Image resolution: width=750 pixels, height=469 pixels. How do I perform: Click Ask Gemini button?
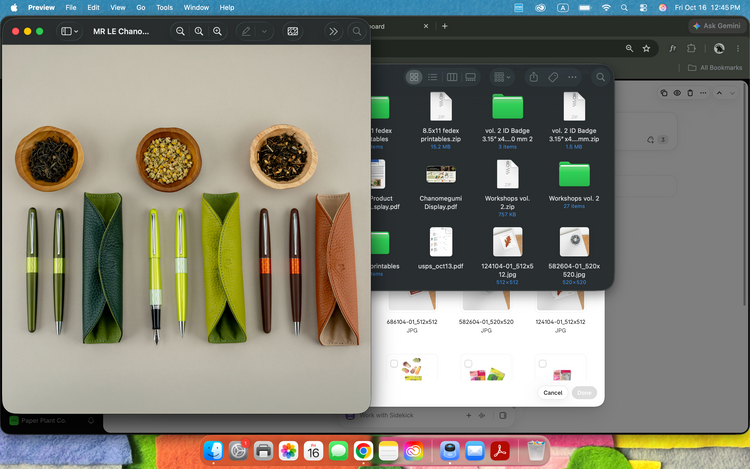tap(716, 26)
